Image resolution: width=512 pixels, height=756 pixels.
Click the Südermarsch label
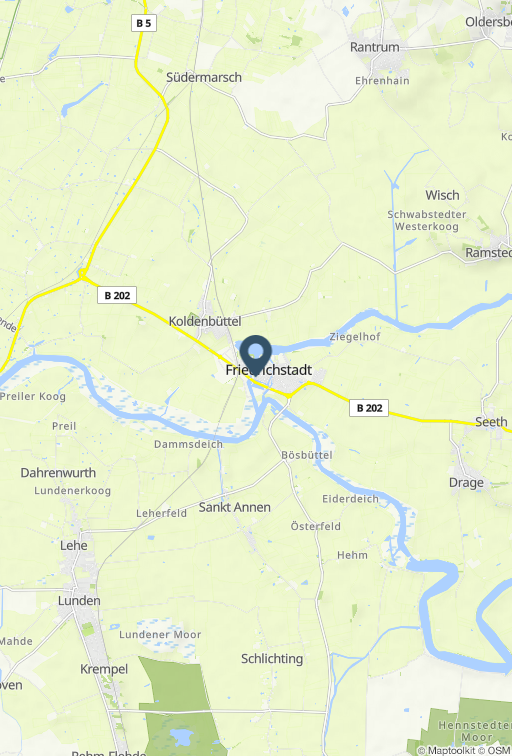204,77
